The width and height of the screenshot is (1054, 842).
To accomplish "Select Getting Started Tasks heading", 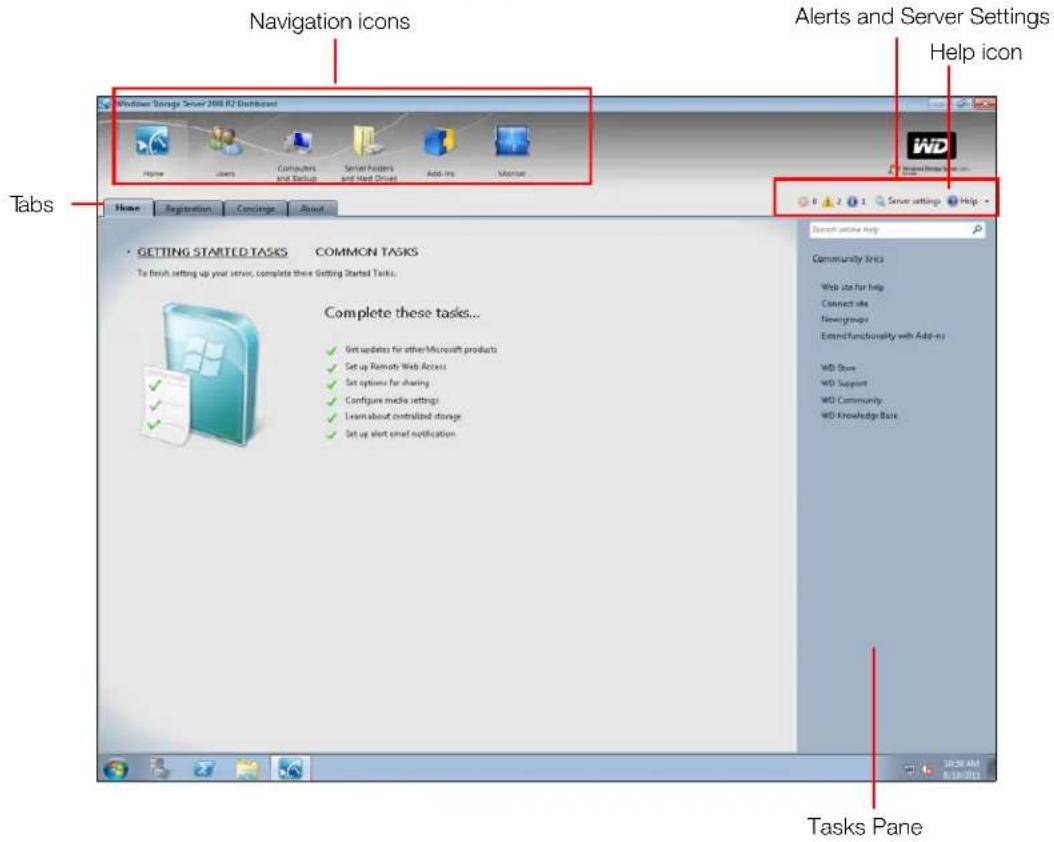I will coord(212,252).
